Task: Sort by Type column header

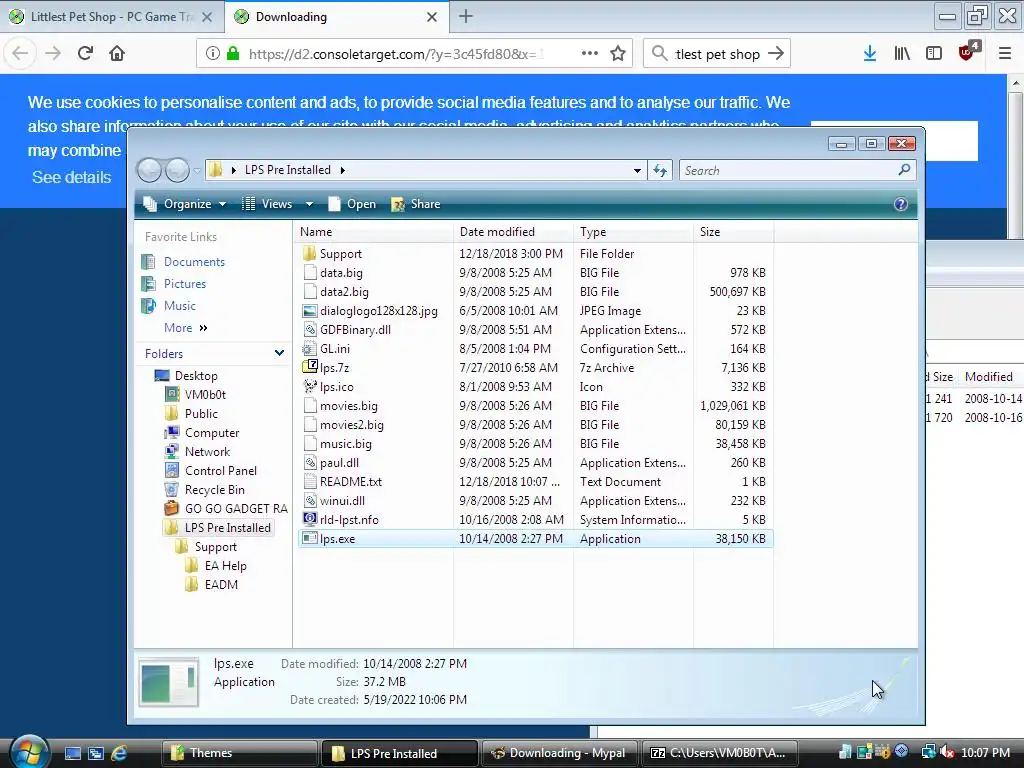Action: (633, 232)
